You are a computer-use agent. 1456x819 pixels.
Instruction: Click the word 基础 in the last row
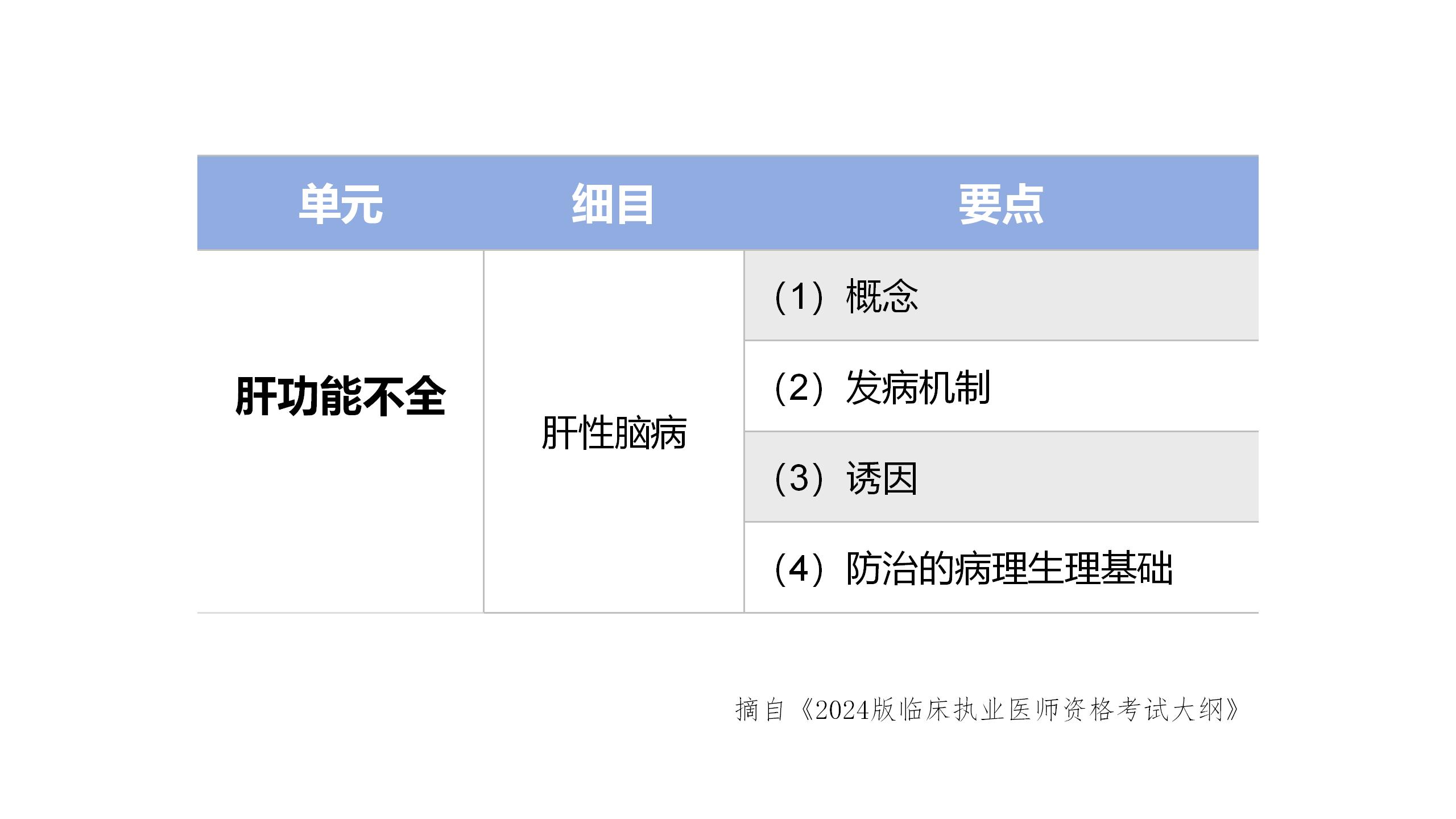1136,568
